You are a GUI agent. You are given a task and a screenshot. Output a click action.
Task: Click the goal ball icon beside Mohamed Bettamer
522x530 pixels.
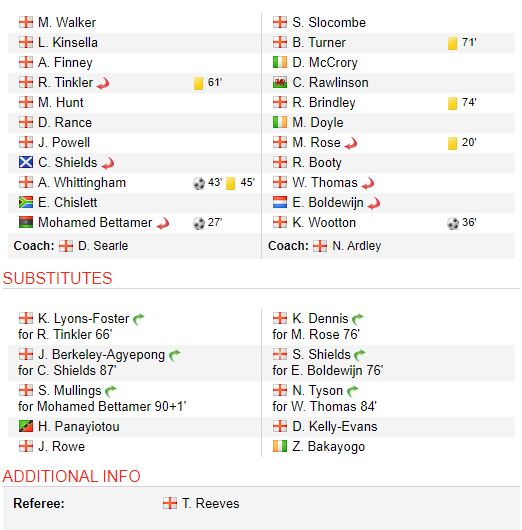199,223
